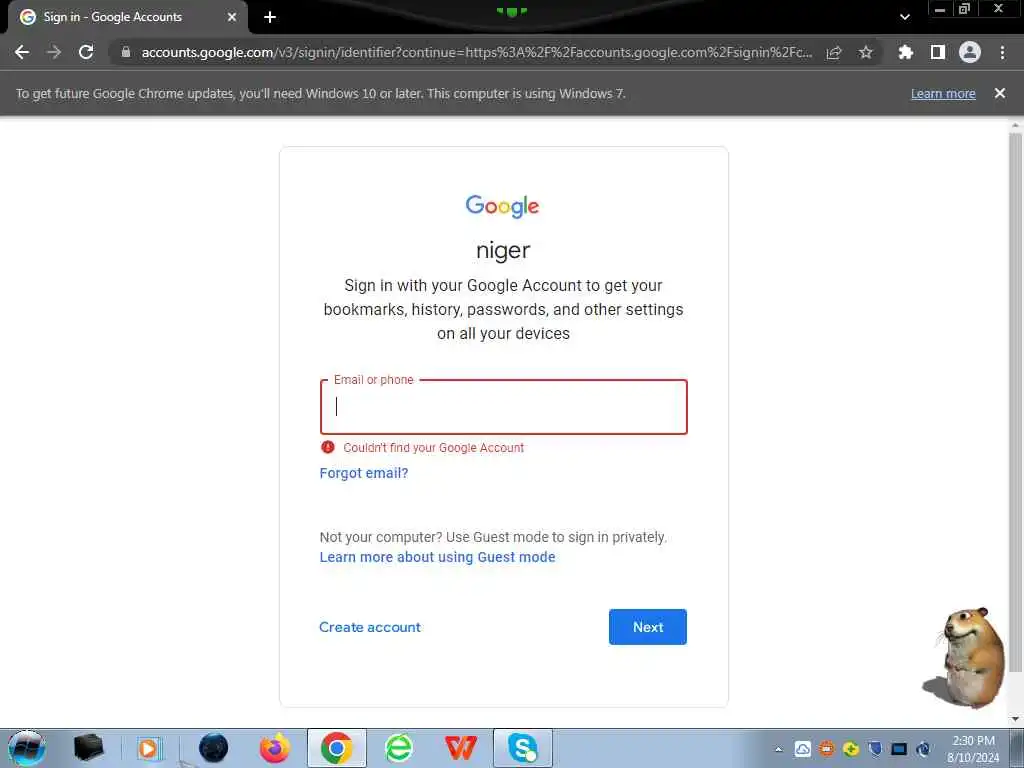This screenshot has height=768, width=1024.
Task: Open the Windows Start menu
Action: [x=26, y=748]
